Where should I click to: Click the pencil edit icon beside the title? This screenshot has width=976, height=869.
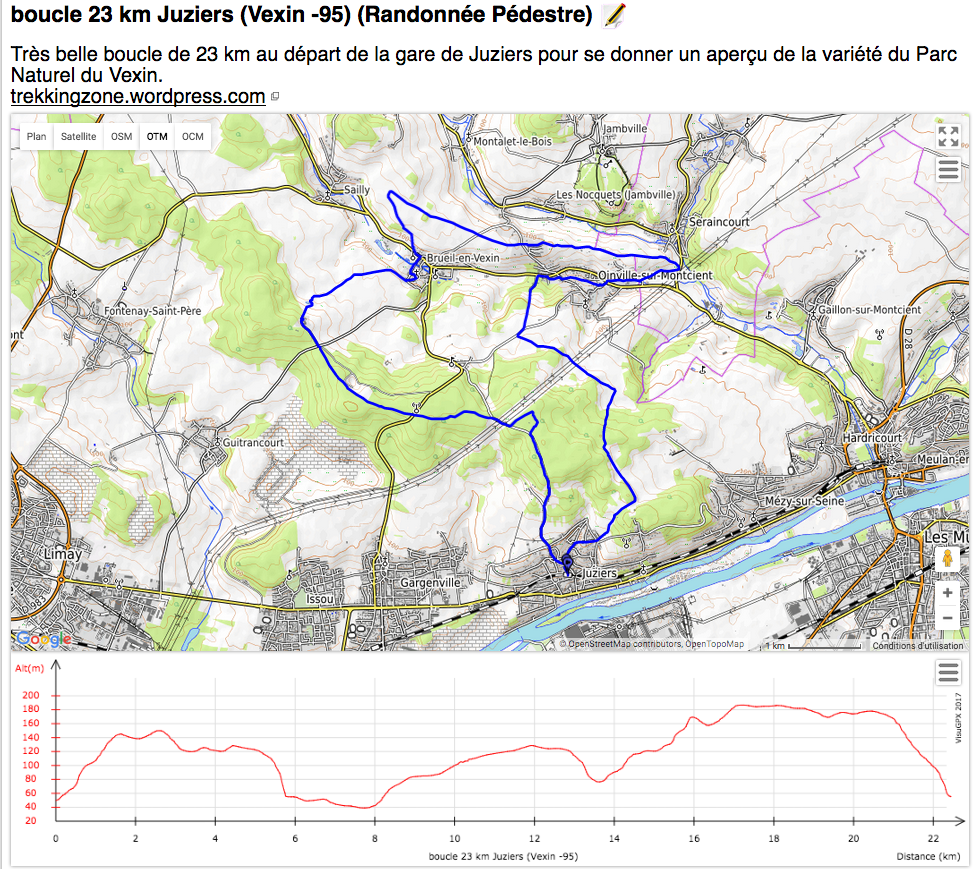click(616, 15)
